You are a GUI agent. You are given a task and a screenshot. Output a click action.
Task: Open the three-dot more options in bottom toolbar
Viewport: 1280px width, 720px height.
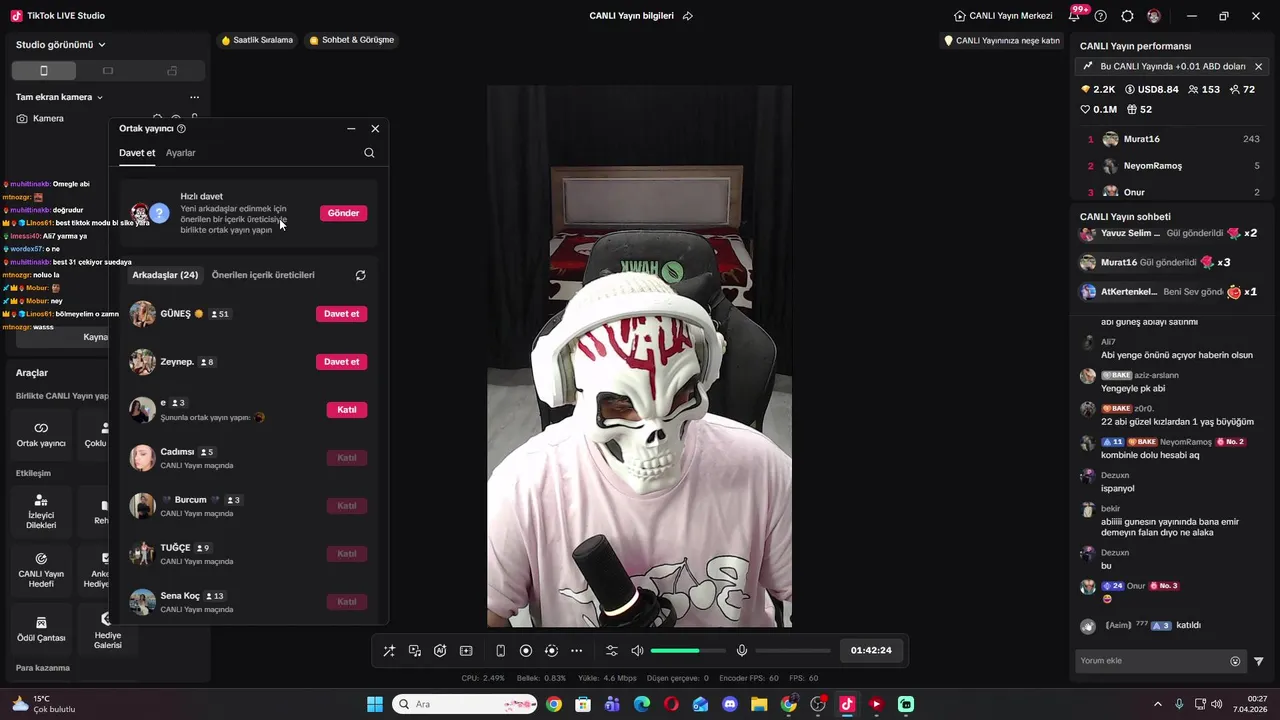click(x=576, y=651)
